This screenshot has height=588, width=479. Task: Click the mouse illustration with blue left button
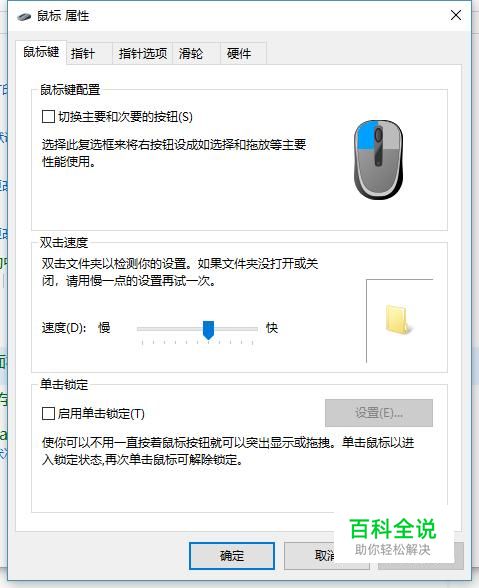[378, 160]
